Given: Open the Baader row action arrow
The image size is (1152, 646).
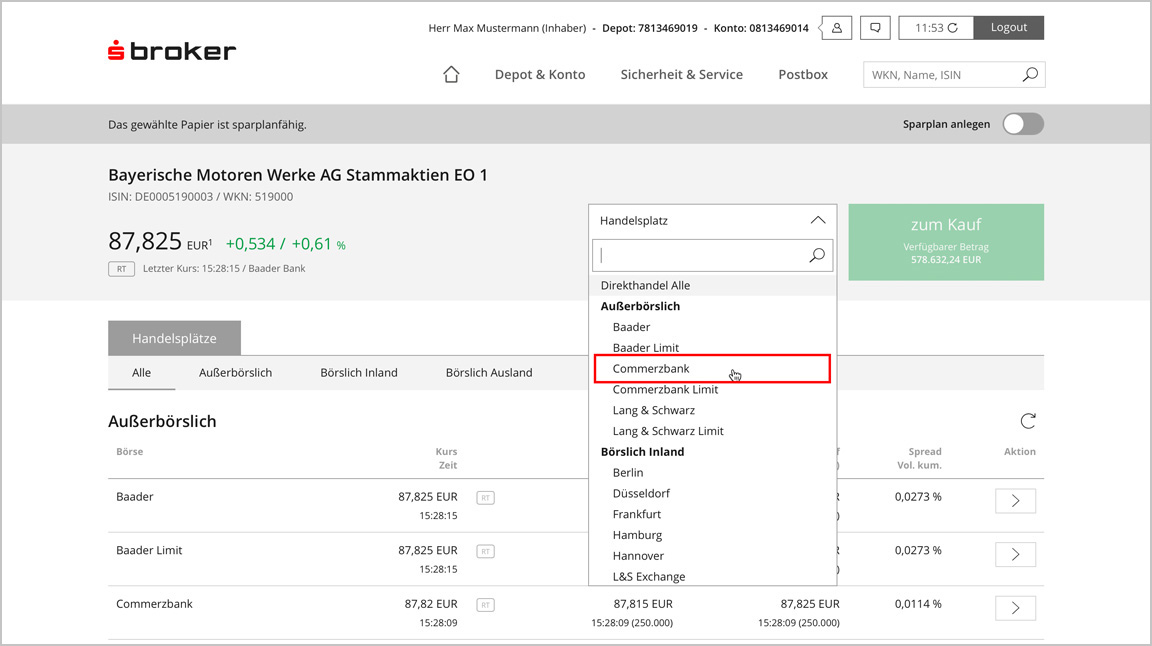Looking at the screenshot, I should coord(1015,500).
